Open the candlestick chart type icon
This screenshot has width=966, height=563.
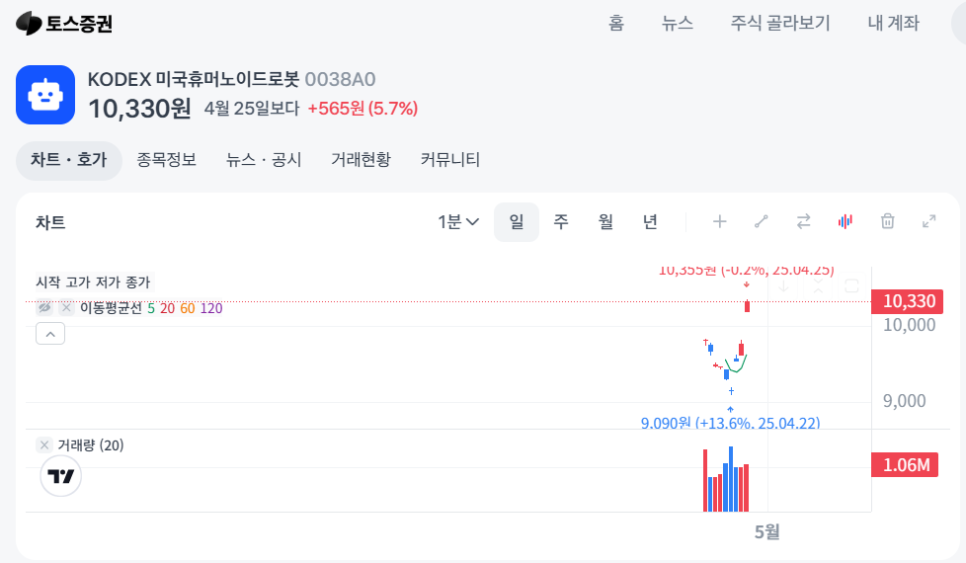[x=845, y=221]
